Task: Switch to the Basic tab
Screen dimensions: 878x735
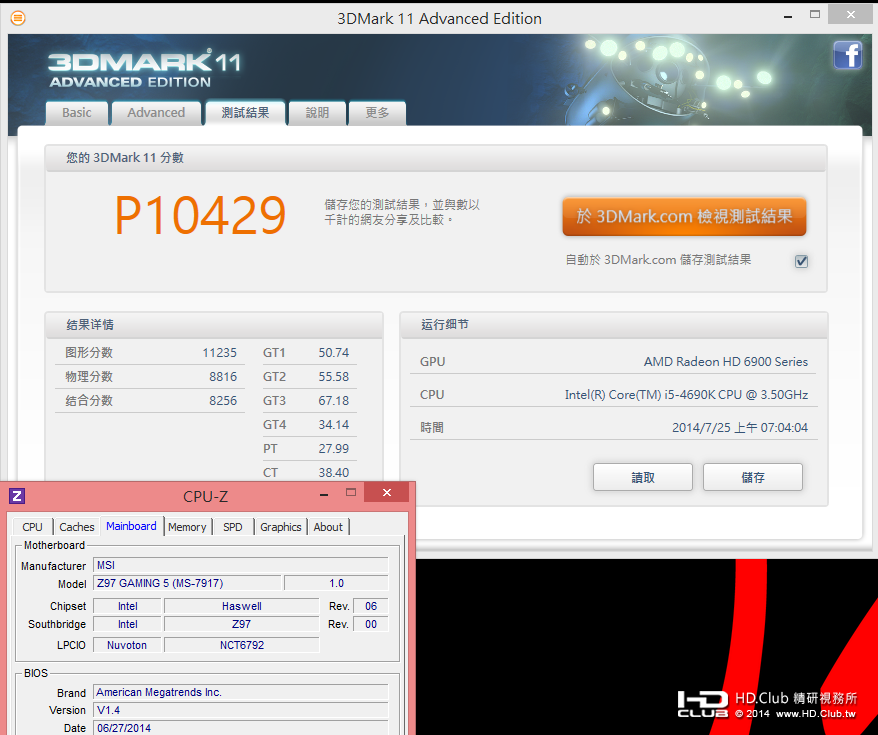Action: tap(77, 113)
